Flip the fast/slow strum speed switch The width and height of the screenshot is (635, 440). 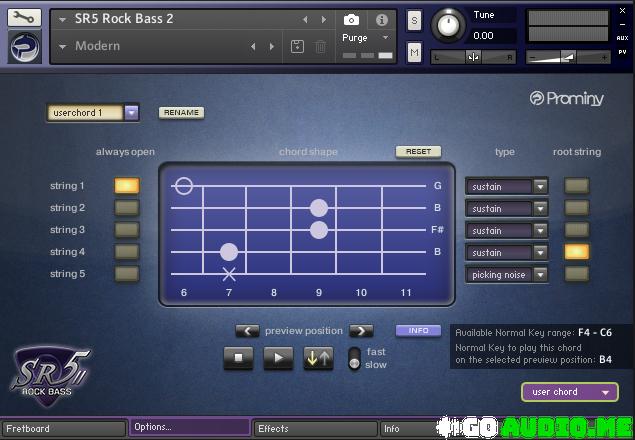pos(354,358)
